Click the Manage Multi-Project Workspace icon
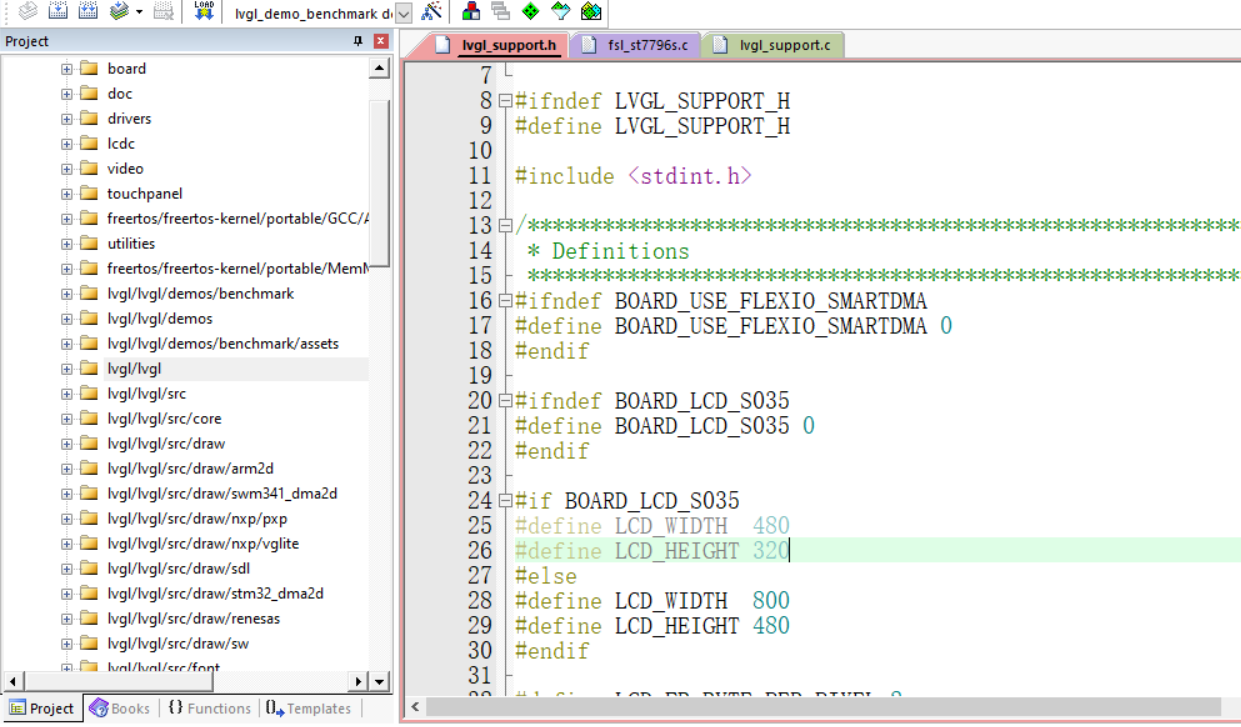The image size is (1241, 727). [500, 11]
